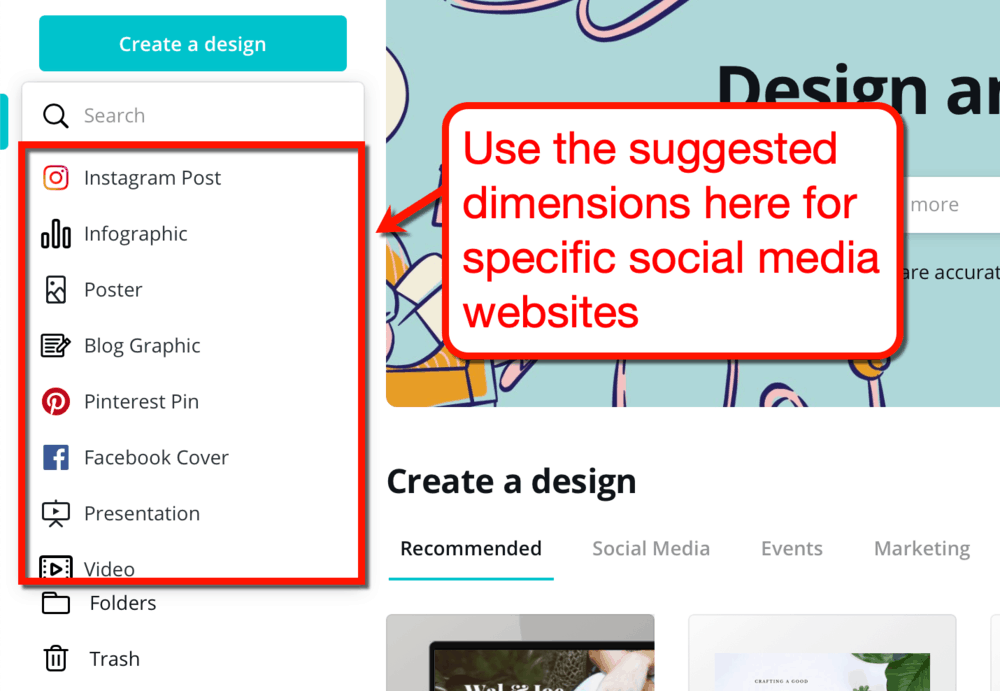Click the Video filmstrip icon
Viewport: 1000px width, 691px height.
(55, 568)
